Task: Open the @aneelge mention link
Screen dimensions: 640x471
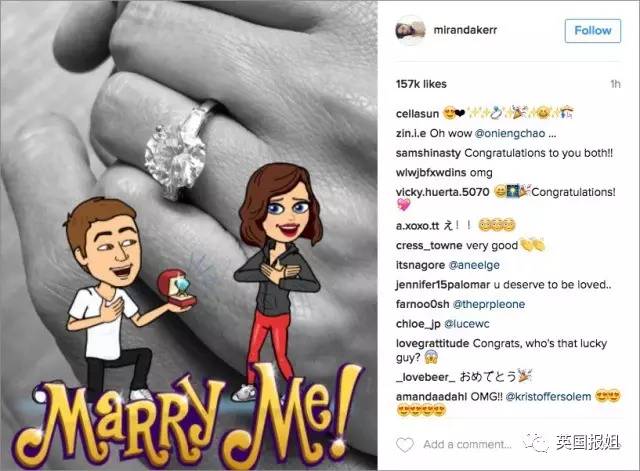Action: 474,265
